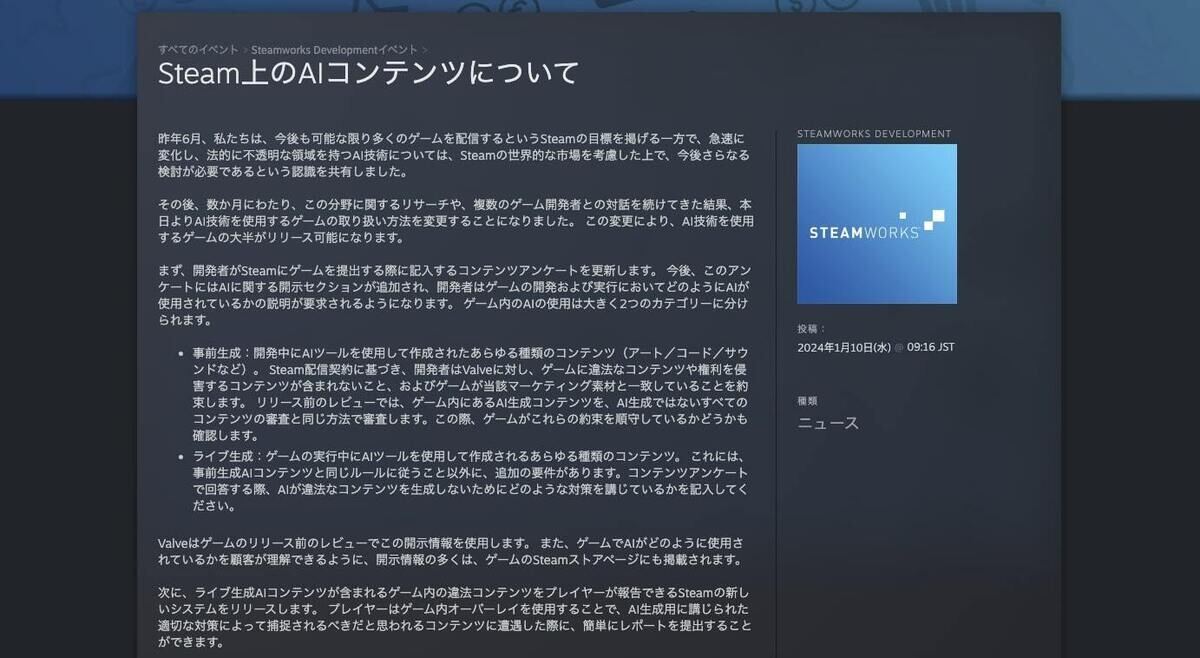Click the STEAMWORKS DEVELOPMENT sidebar heading
Screen dimensions: 1200x658
874,134
